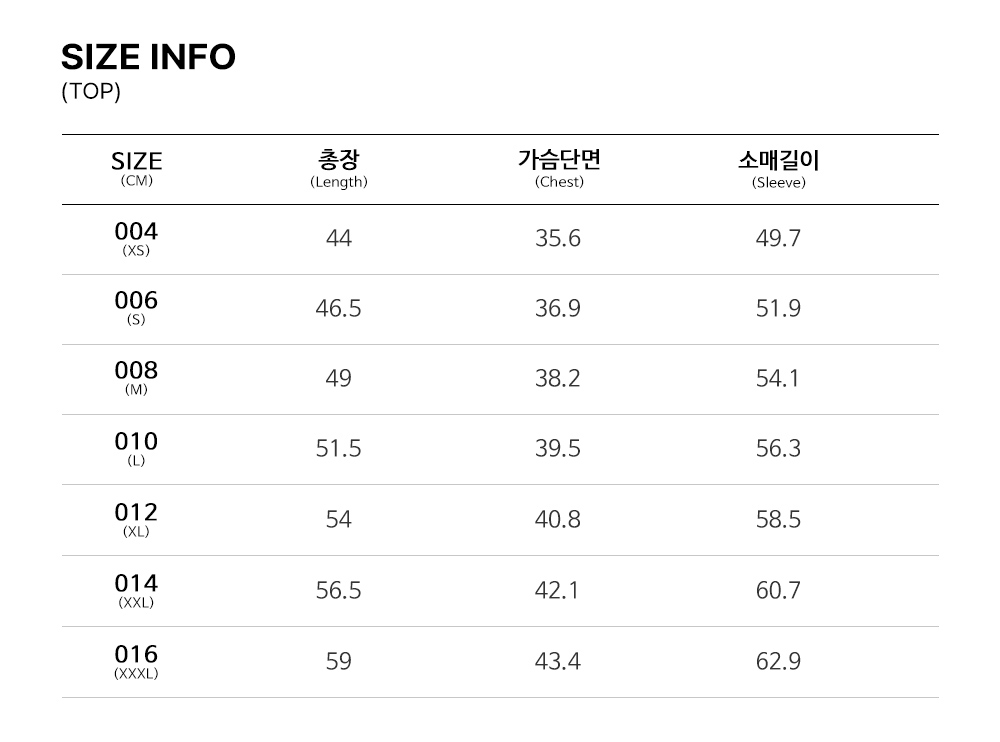Click the length value 44
This screenshot has height=742, width=1000.
click(x=339, y=238)
